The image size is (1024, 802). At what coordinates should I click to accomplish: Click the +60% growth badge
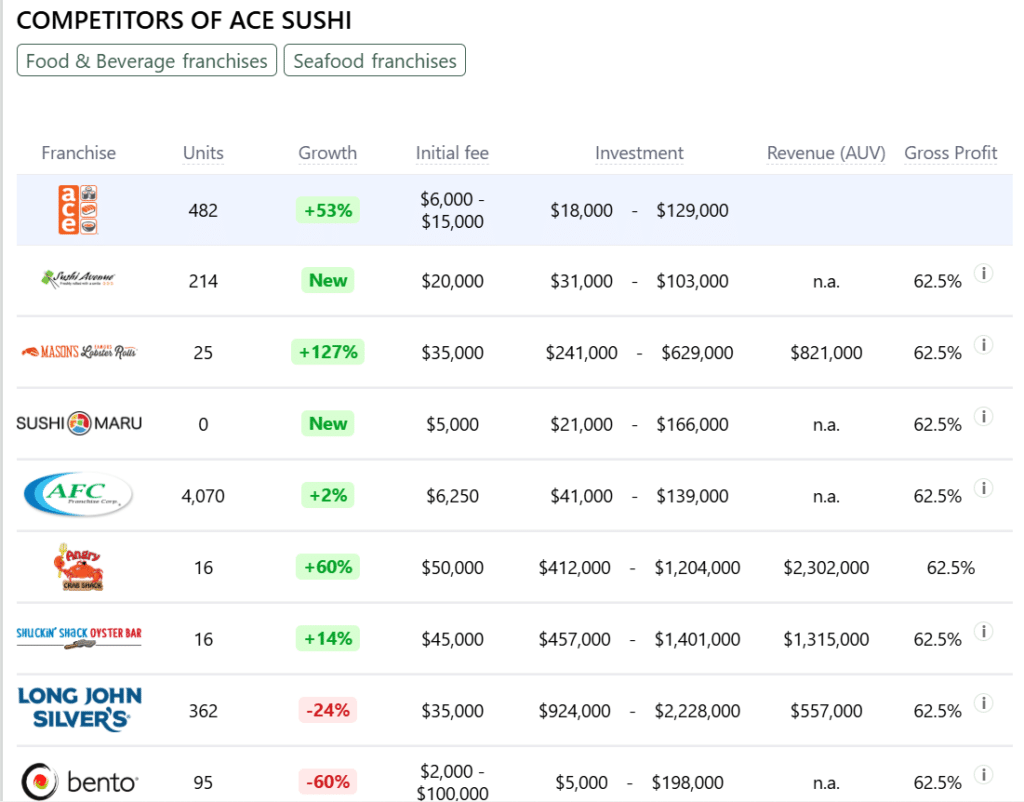tap(328, 567)
